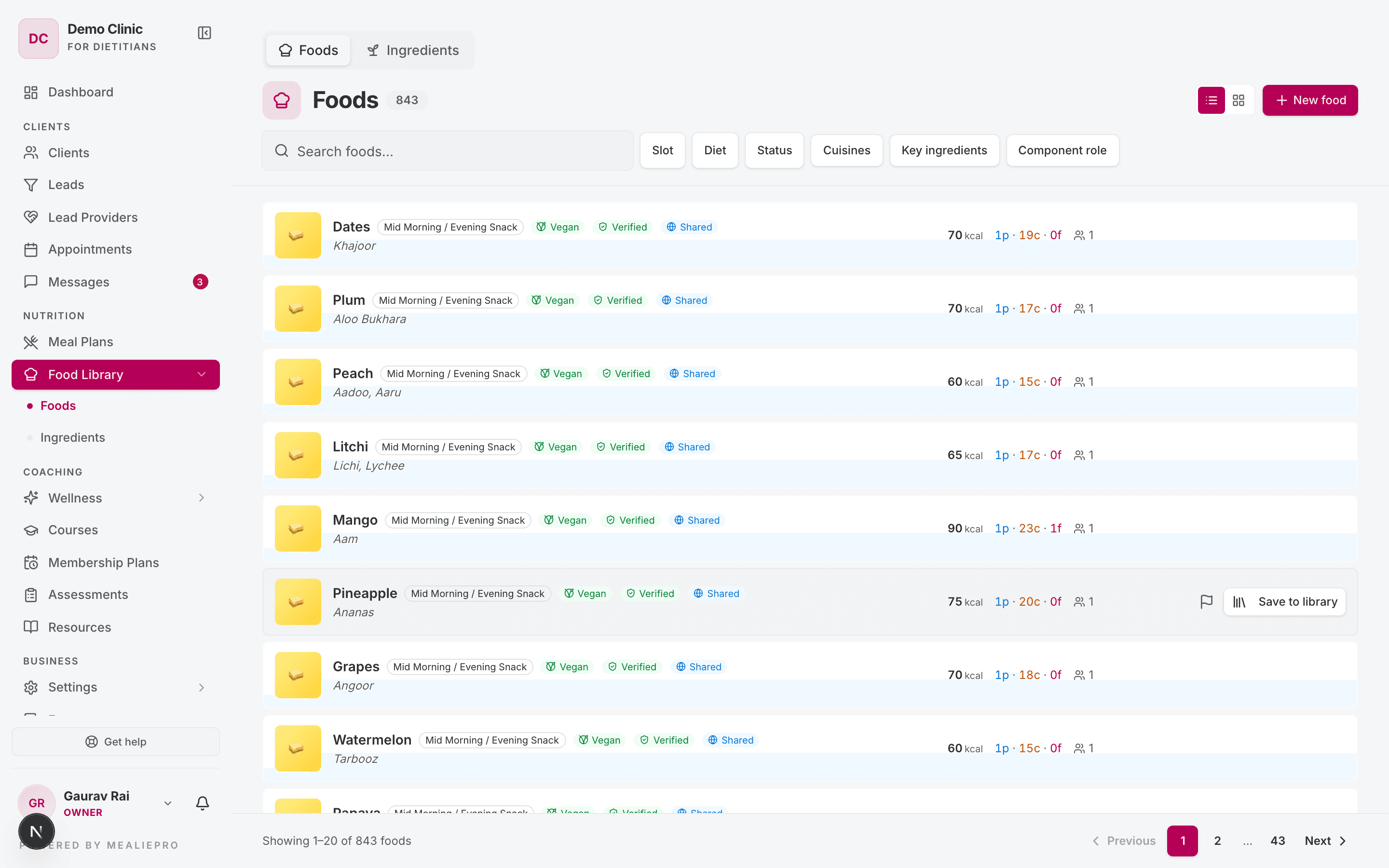Switch to list view
This screenshot has width=1389, height=868.
(x=1211, y=100)
